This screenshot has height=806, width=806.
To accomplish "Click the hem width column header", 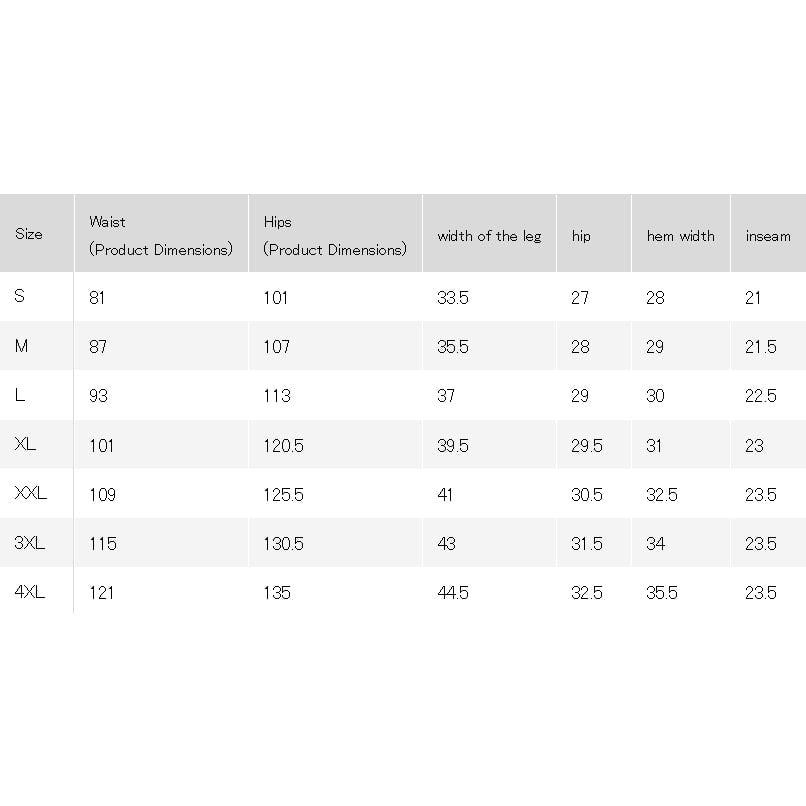I will pos(681,236).
